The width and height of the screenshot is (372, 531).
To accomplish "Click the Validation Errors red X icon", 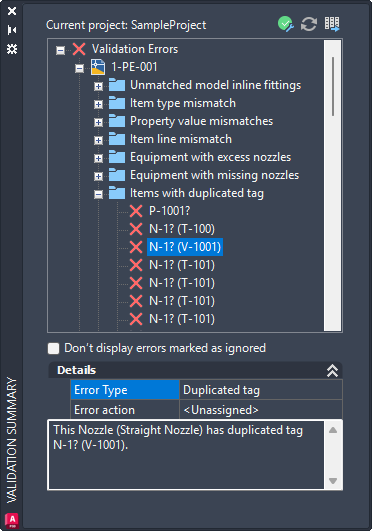I will (x=79, y=49).
